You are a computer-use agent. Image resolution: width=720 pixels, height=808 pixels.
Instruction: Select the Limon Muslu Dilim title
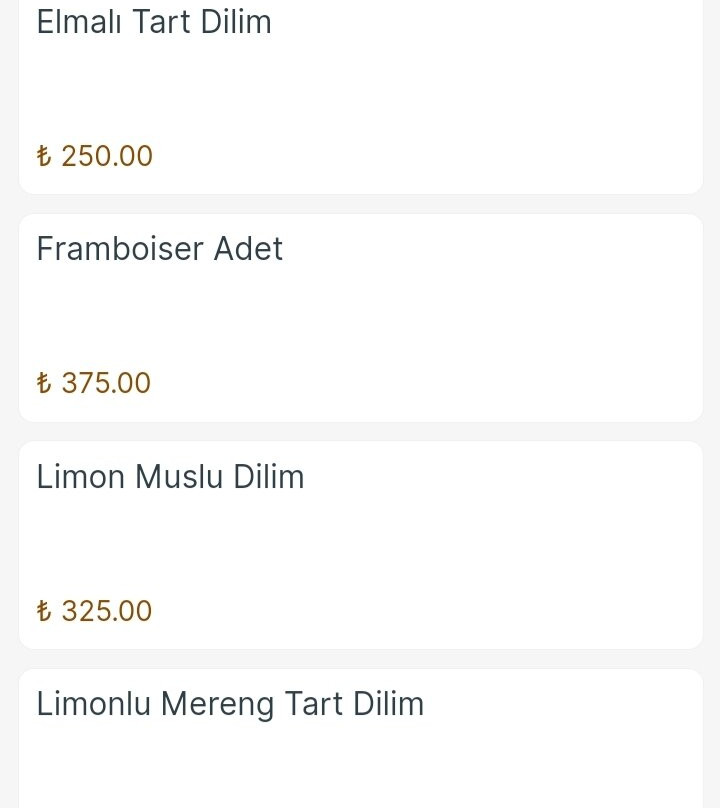(x=170, y=476)
